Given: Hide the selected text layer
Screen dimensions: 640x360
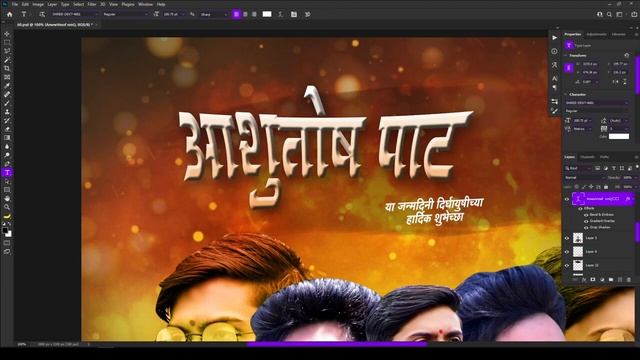Looking at the screenshot, I should tap(567, 199).
